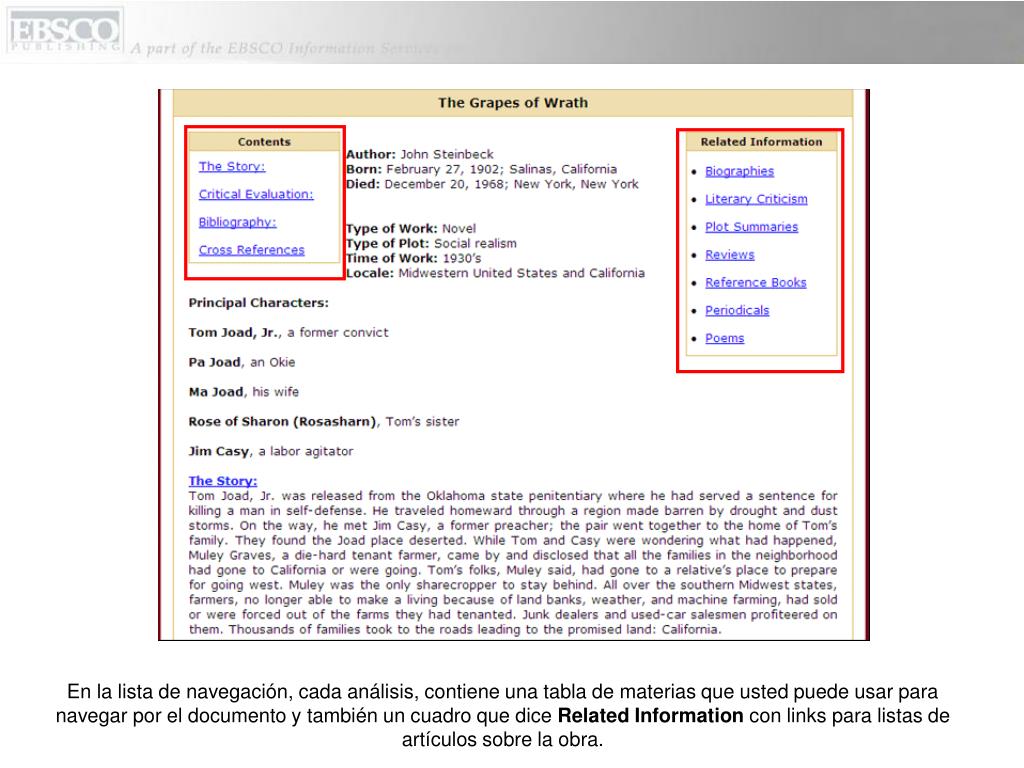
Task: Click the Related Information box header
Action: click(761, 142)
